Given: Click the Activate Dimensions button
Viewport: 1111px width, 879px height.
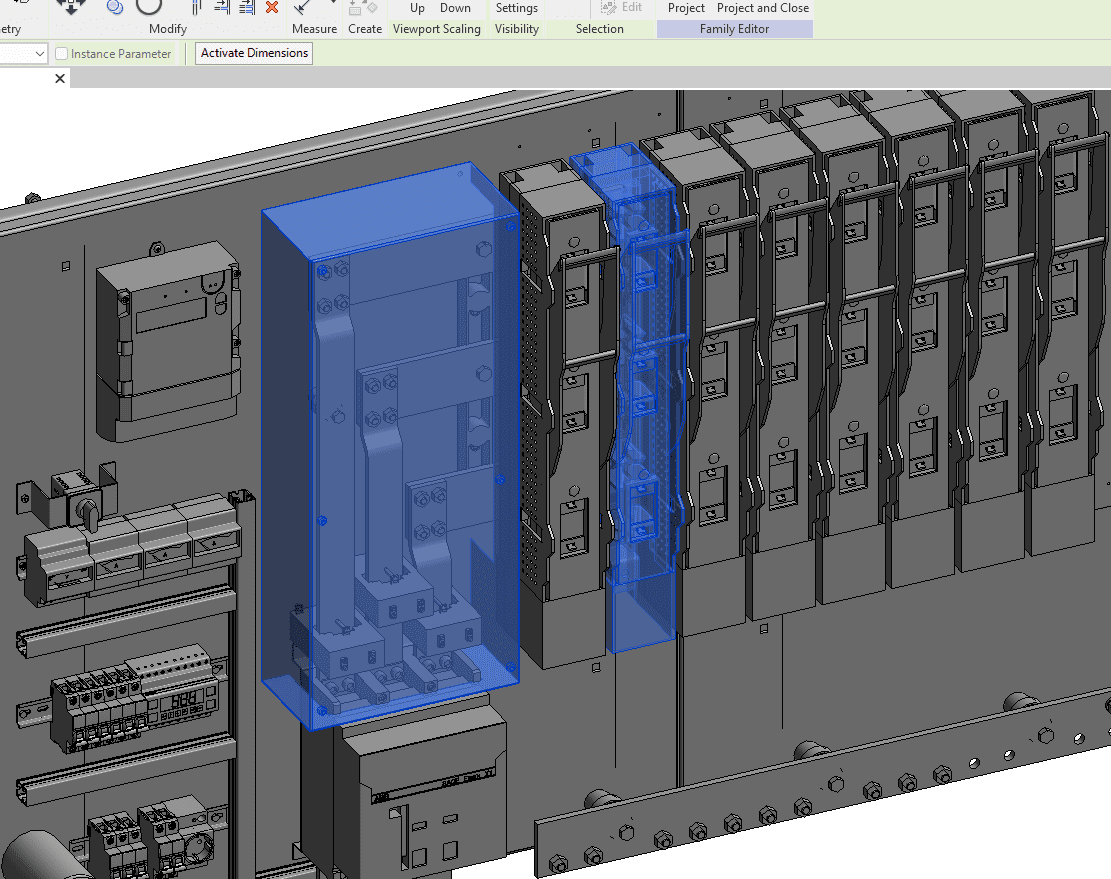Looking at the screenshot, I should click(x=254, y=53).
